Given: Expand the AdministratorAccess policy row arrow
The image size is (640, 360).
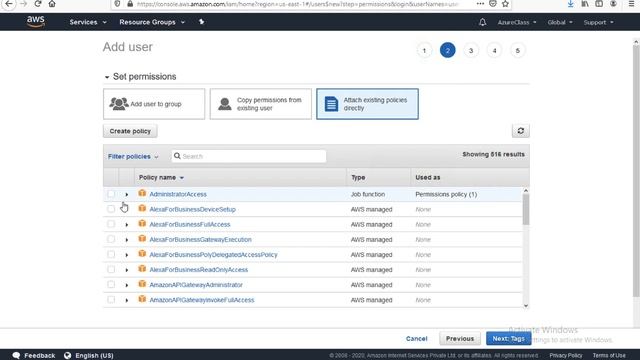Looking at the screenshot, I should [x=127, y=194].
